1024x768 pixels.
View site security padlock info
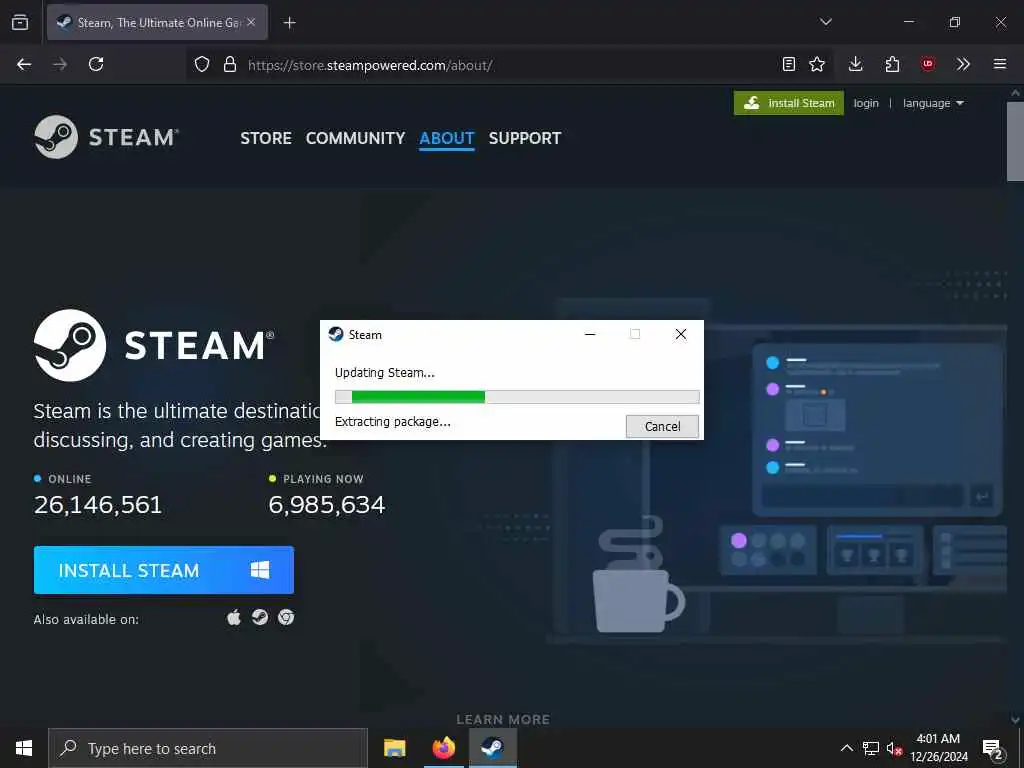click(x=230, y=64)
